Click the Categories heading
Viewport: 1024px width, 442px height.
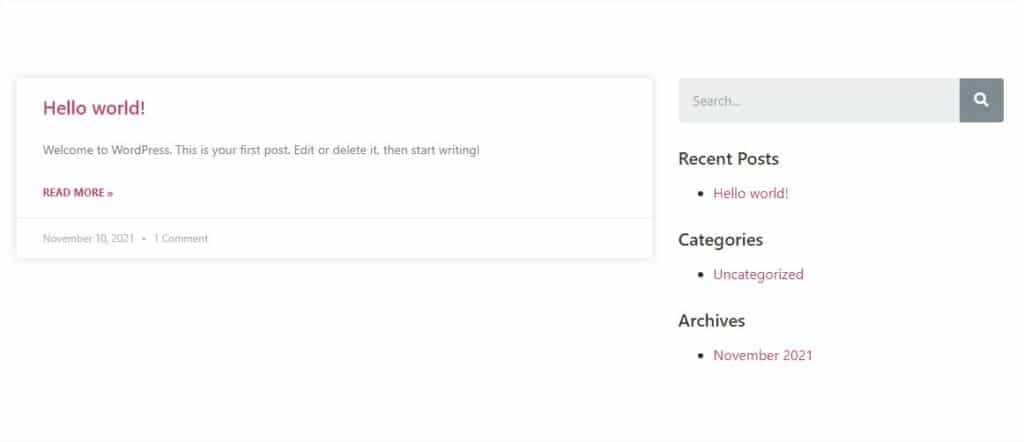[720, 240]
